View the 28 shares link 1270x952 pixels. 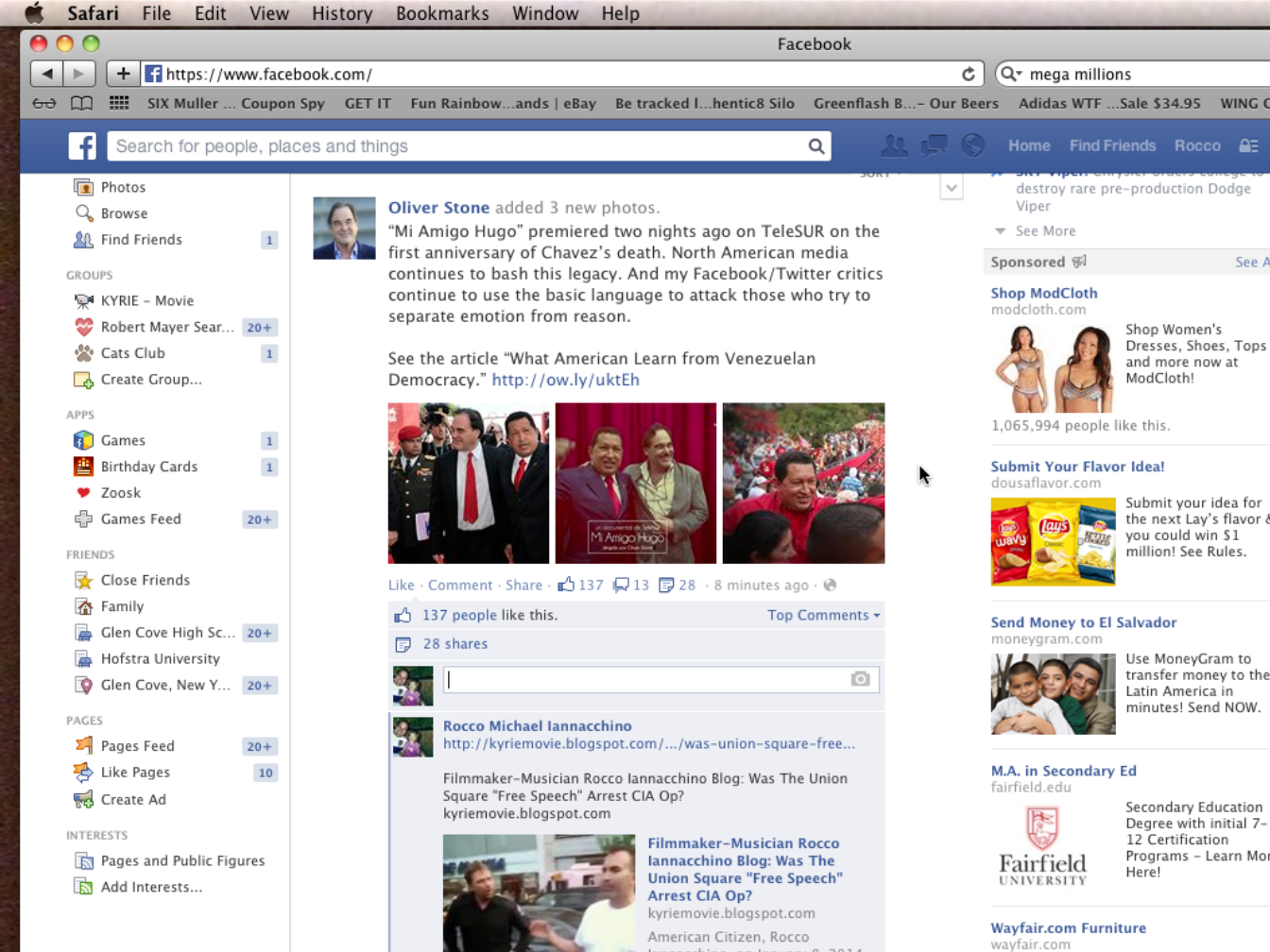pos(455,644)
